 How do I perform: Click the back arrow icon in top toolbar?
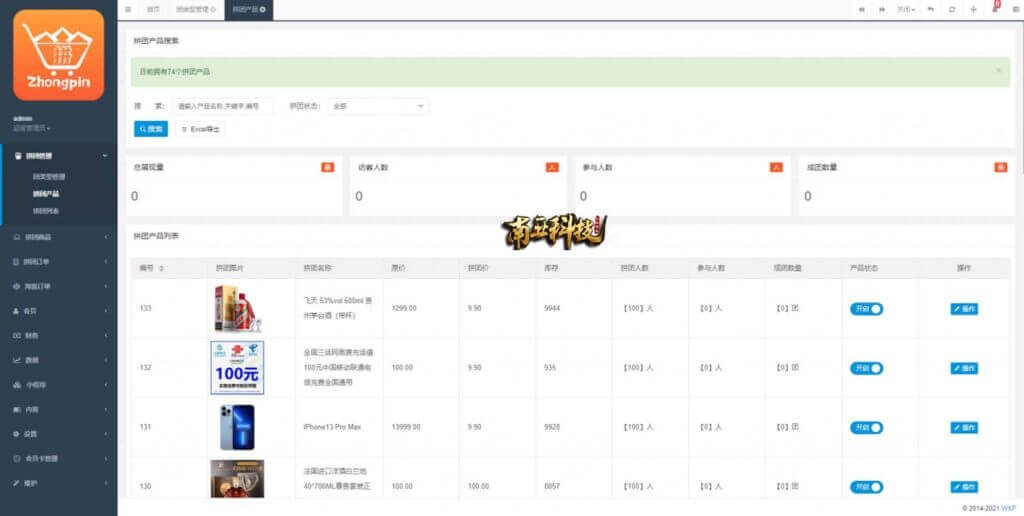pyautogui.click(x=931, y=9)
